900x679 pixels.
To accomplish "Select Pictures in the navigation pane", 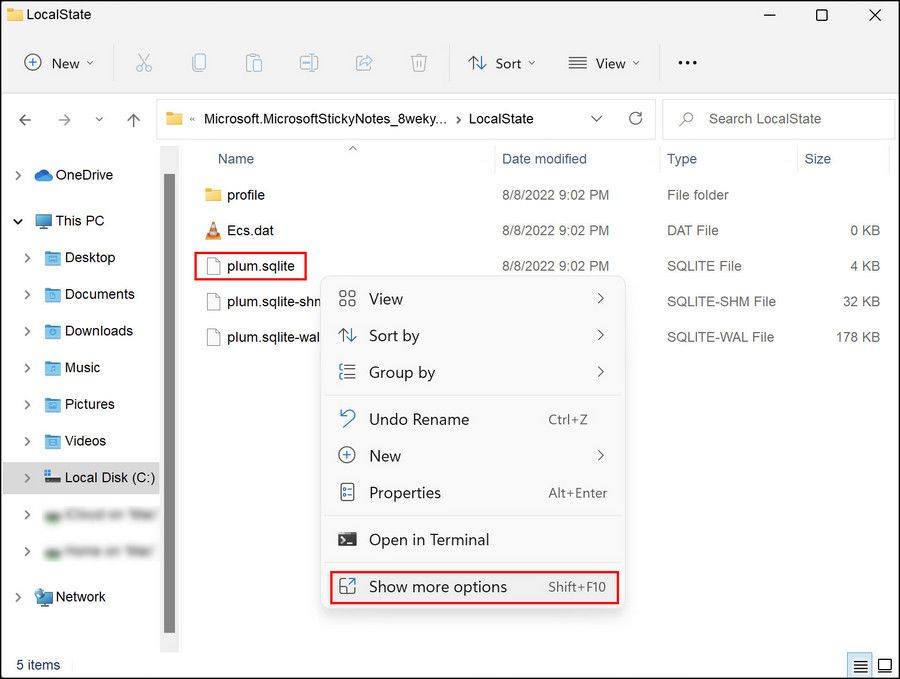I will (90, 405).
